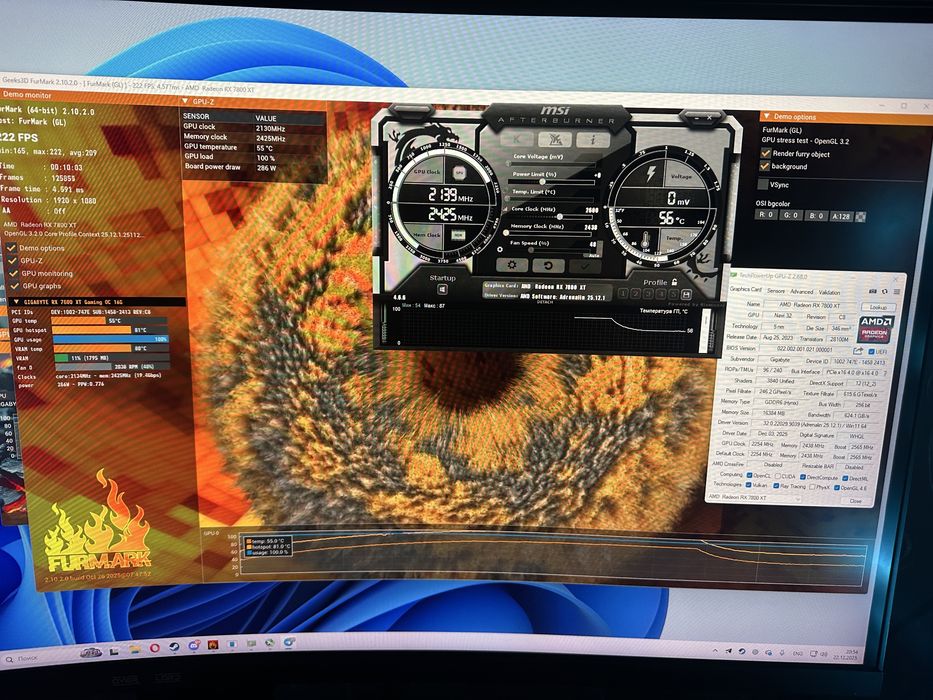Click OSI bgcolor R: 0 value field
The image size is (933, 700).
click(x=766, y=215)
